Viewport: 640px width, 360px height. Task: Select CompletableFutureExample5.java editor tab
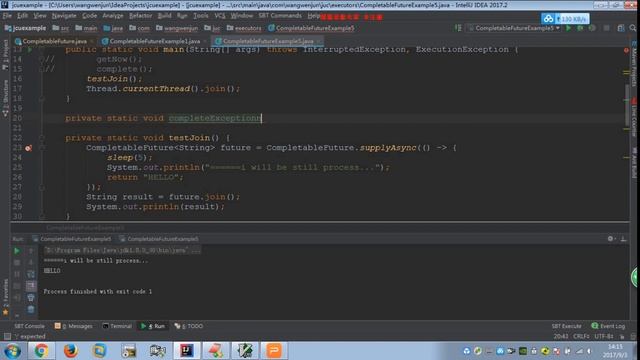click(268, 41)
